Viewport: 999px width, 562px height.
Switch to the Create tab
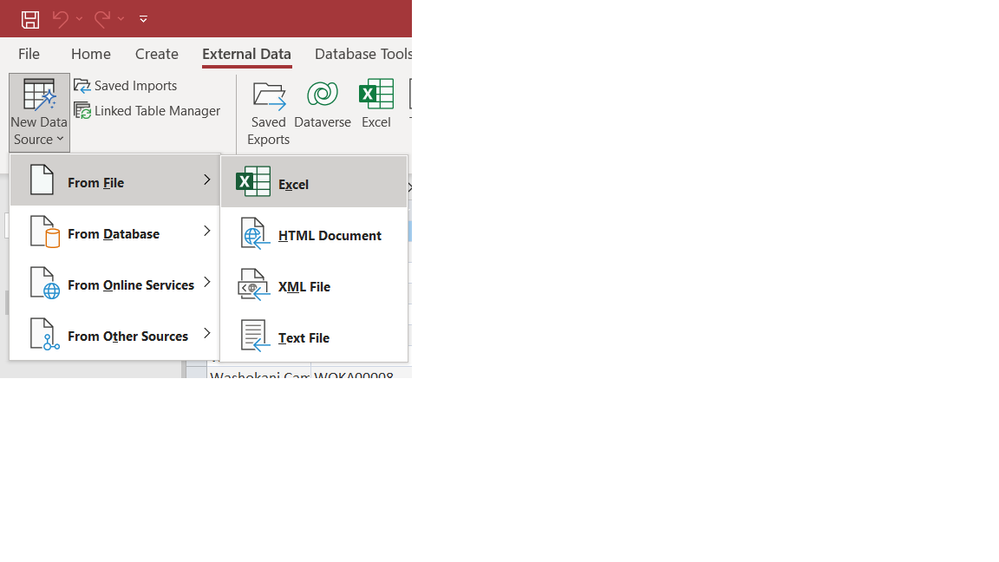157,54
